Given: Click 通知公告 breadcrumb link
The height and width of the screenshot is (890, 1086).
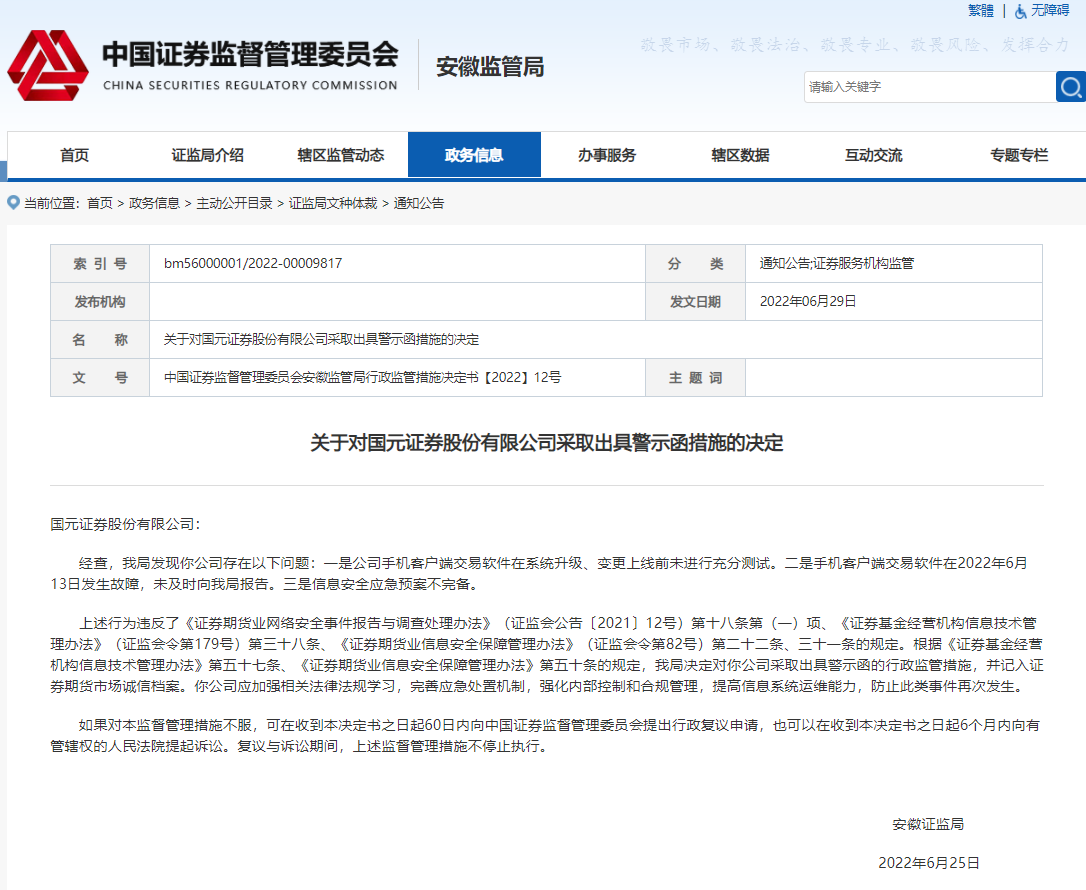Looking at the screenshot, I should pos(419,203).
